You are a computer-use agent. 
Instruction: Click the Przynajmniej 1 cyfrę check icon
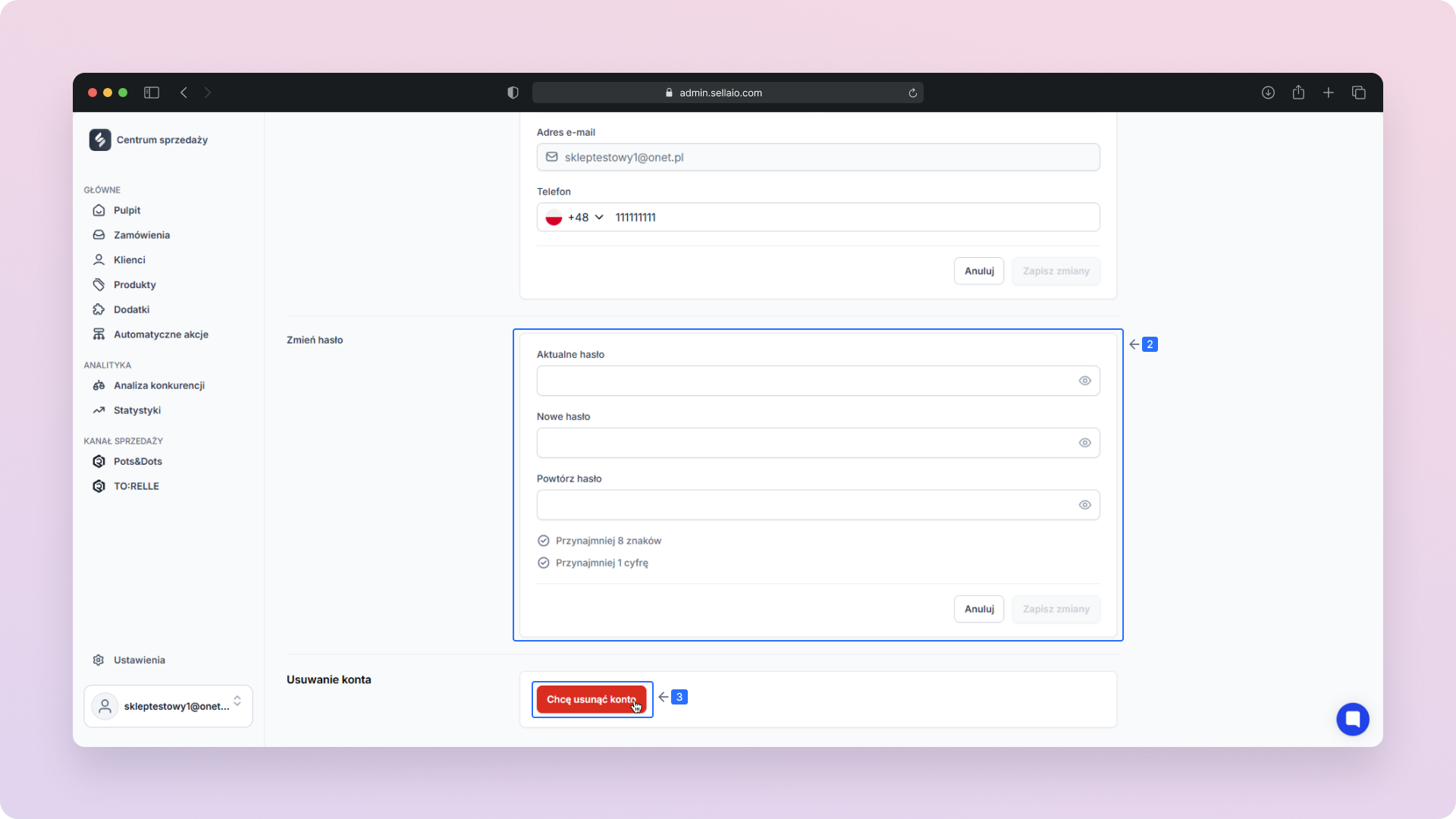543,563
